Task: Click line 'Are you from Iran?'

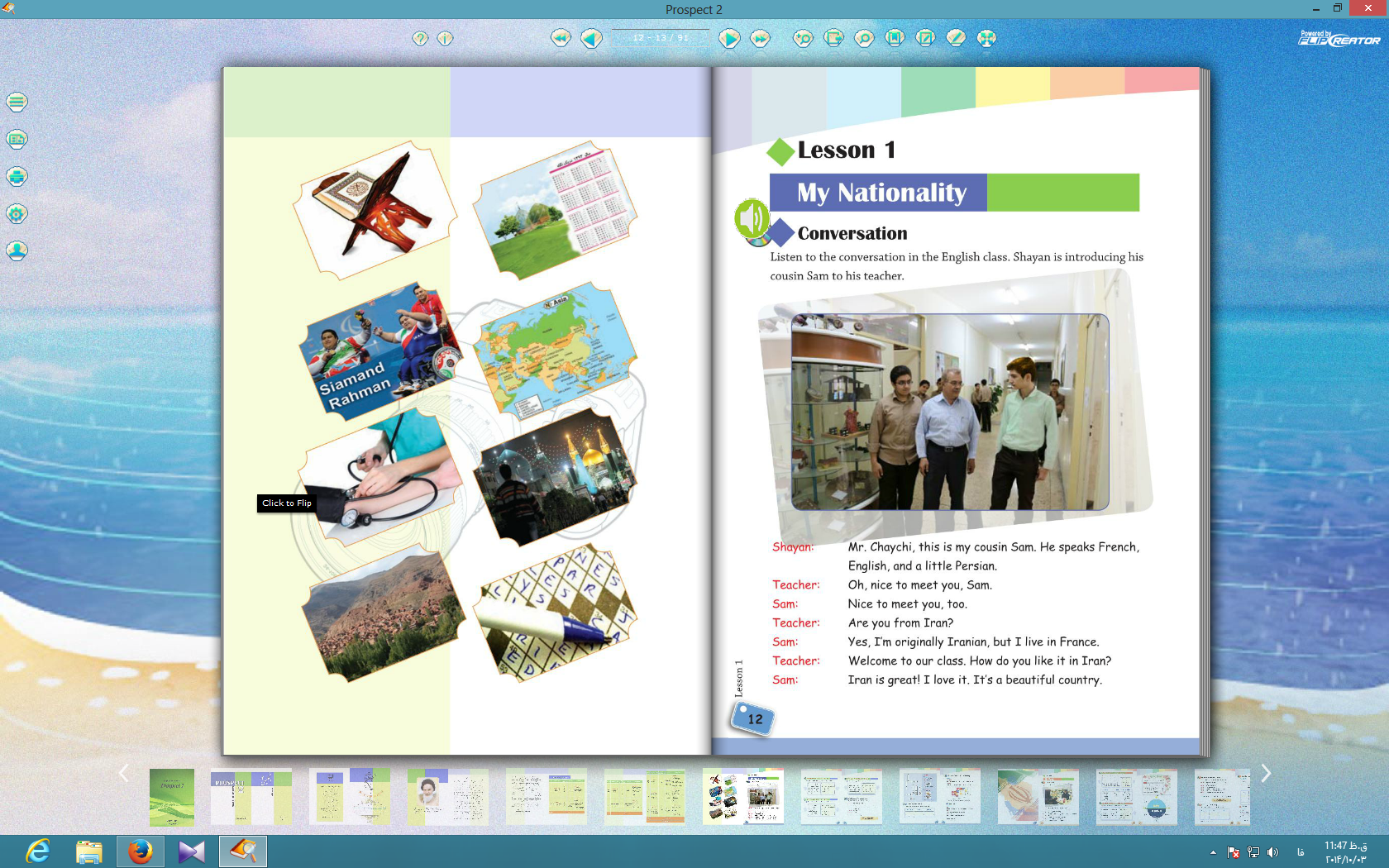Action: (x=900, y=623)
